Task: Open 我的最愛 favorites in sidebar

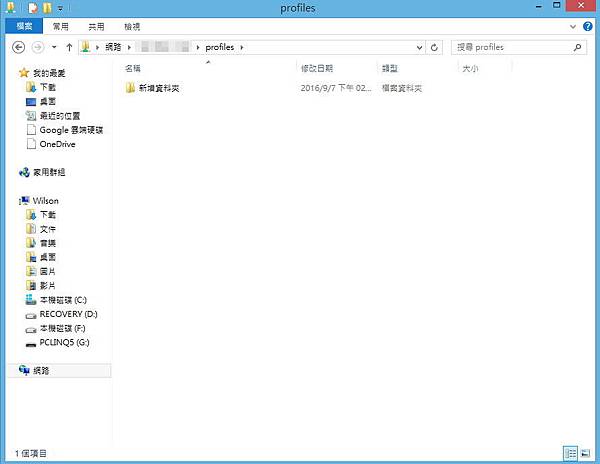Action: [x=49, y=73]
